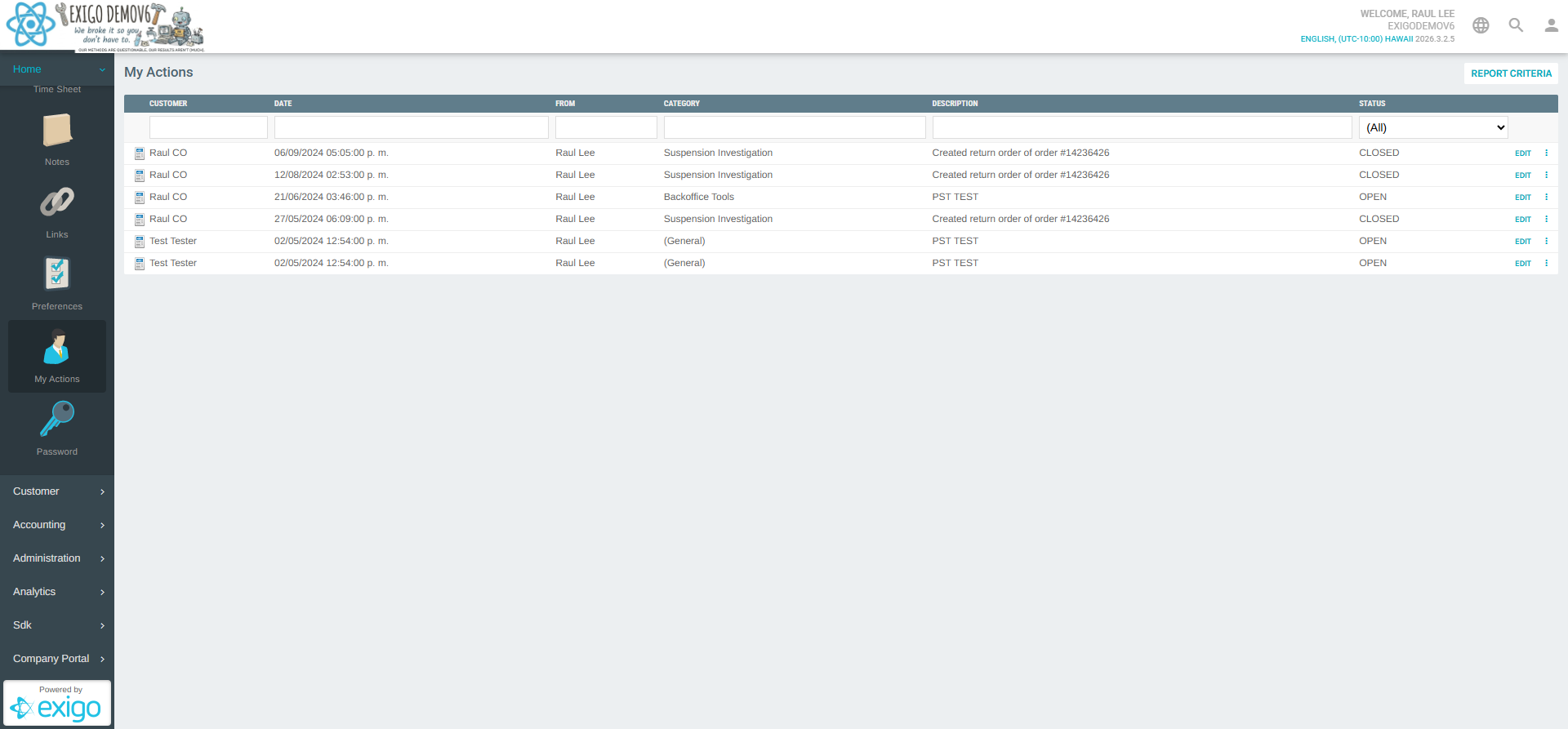Click the Report Criteria button
The image size is (1568, 729).
[1511, 73]
